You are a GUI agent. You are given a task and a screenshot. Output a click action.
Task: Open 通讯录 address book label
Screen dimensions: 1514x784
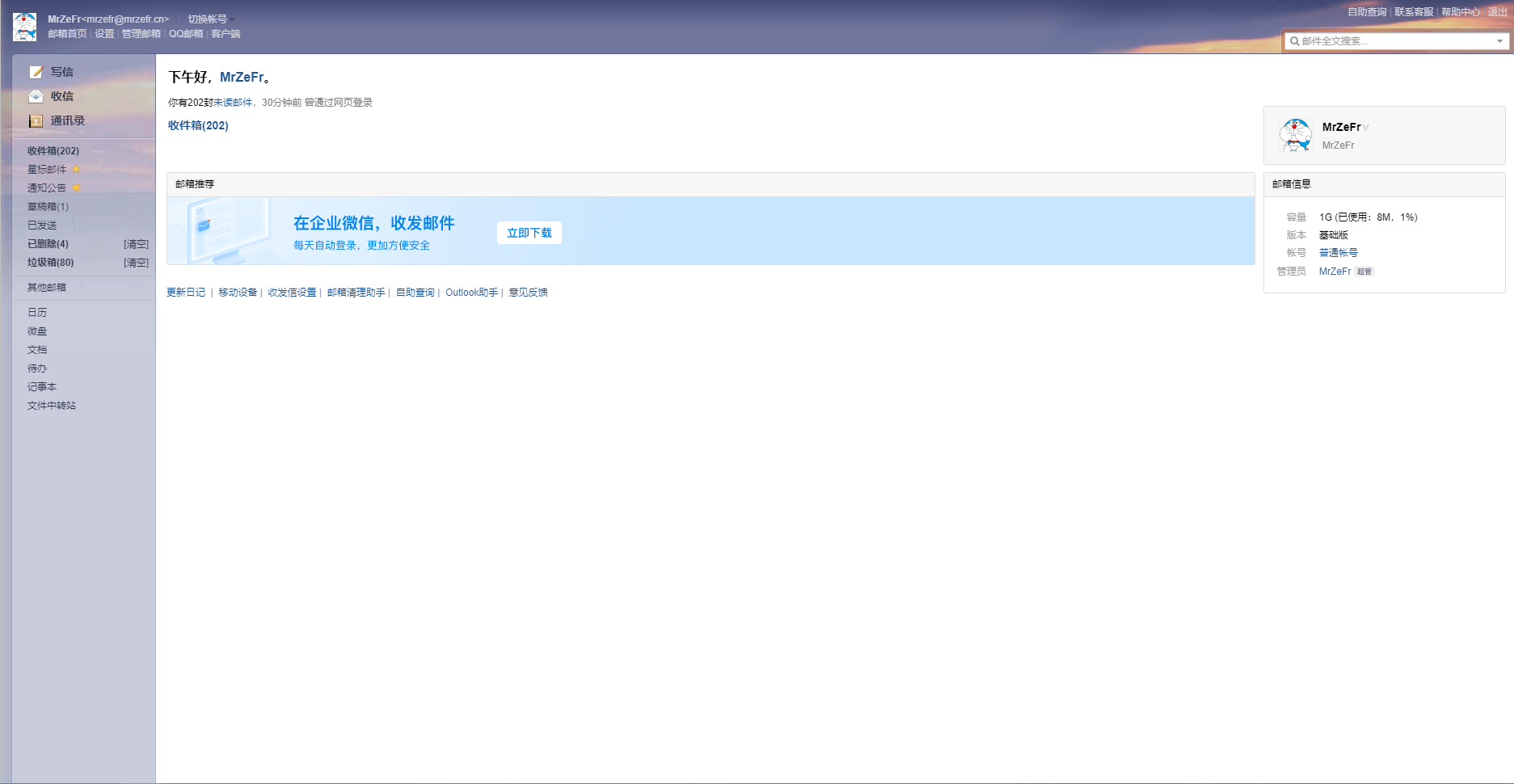tap(68, 120)
